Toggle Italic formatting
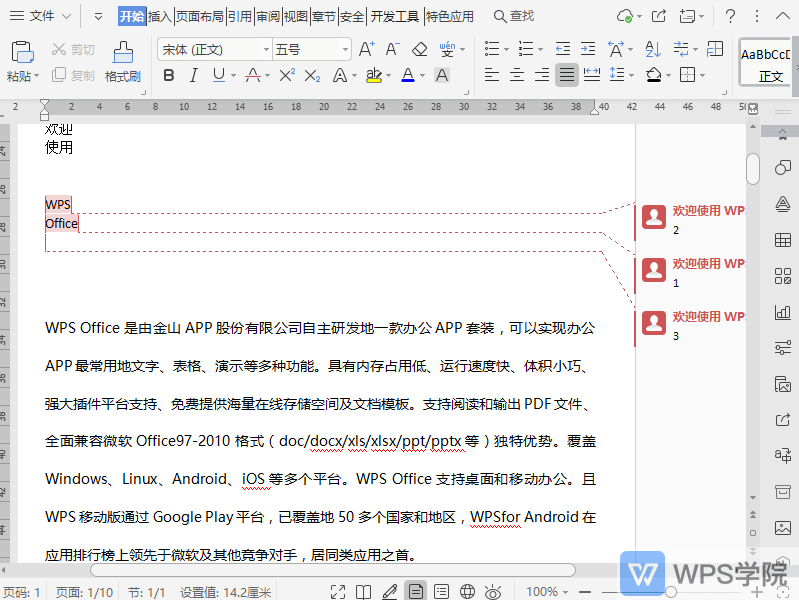 point(192,75)
